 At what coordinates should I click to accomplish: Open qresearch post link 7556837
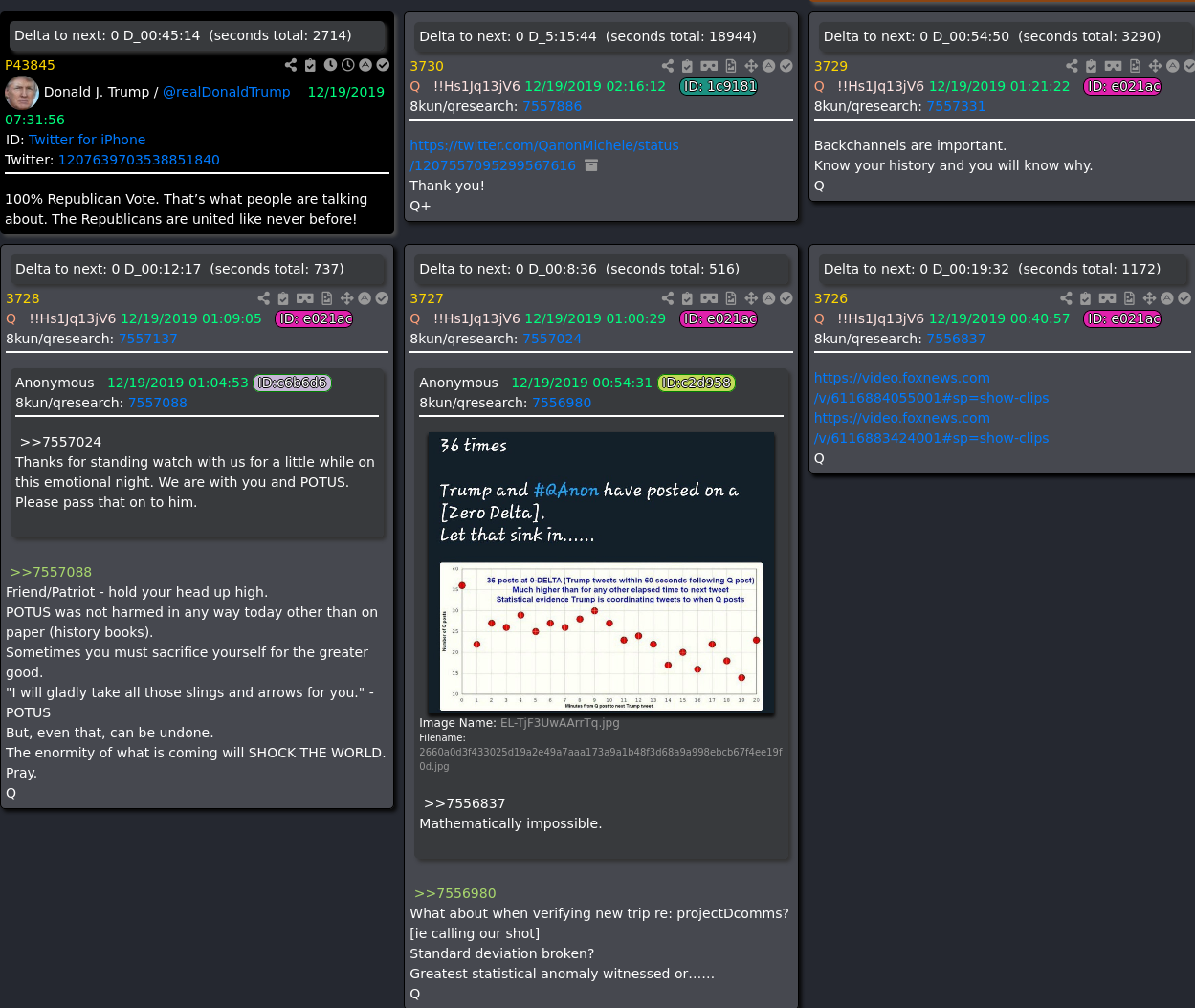956,339
